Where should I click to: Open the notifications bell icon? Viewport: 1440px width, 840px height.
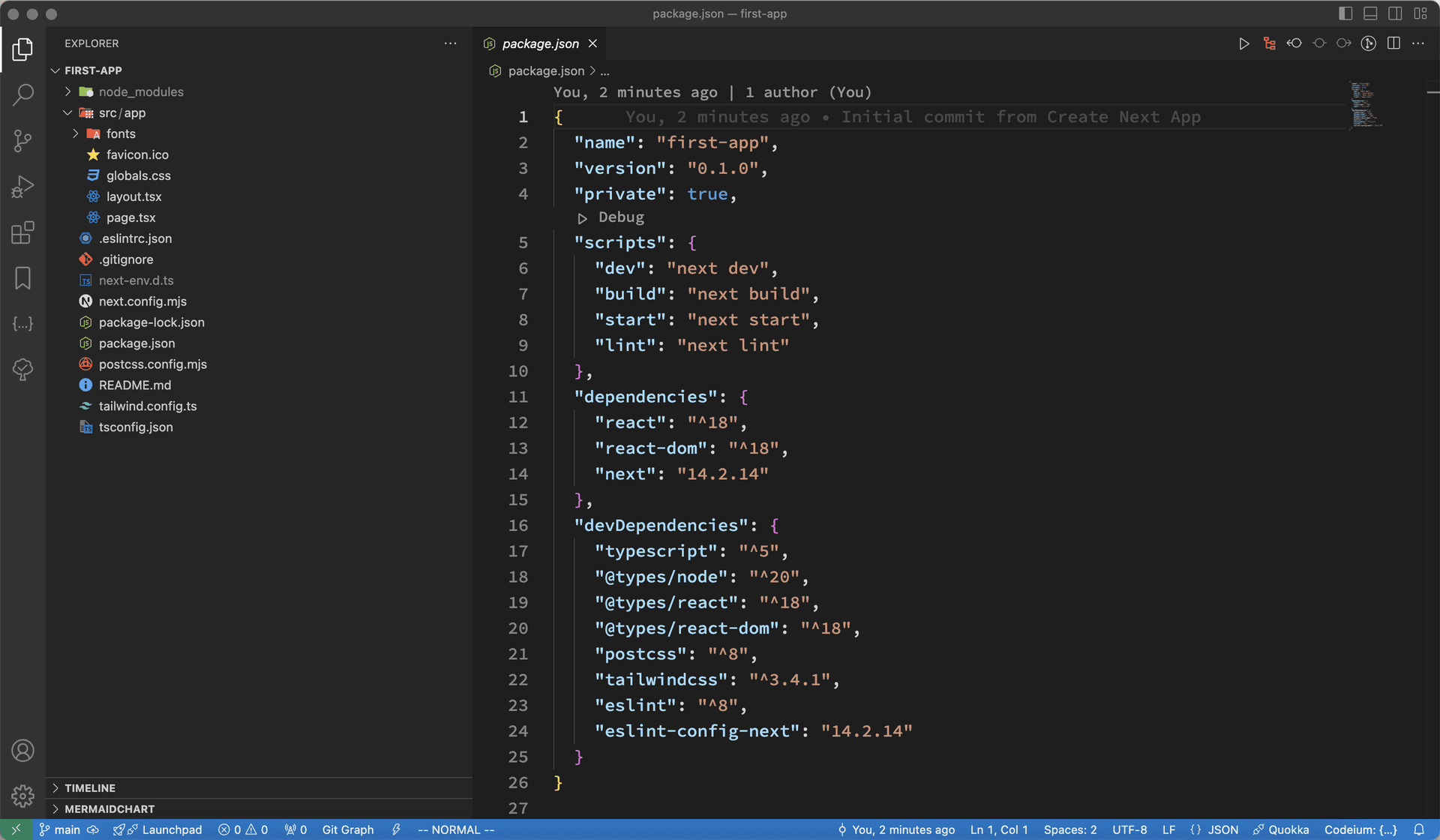point(1419,829)
